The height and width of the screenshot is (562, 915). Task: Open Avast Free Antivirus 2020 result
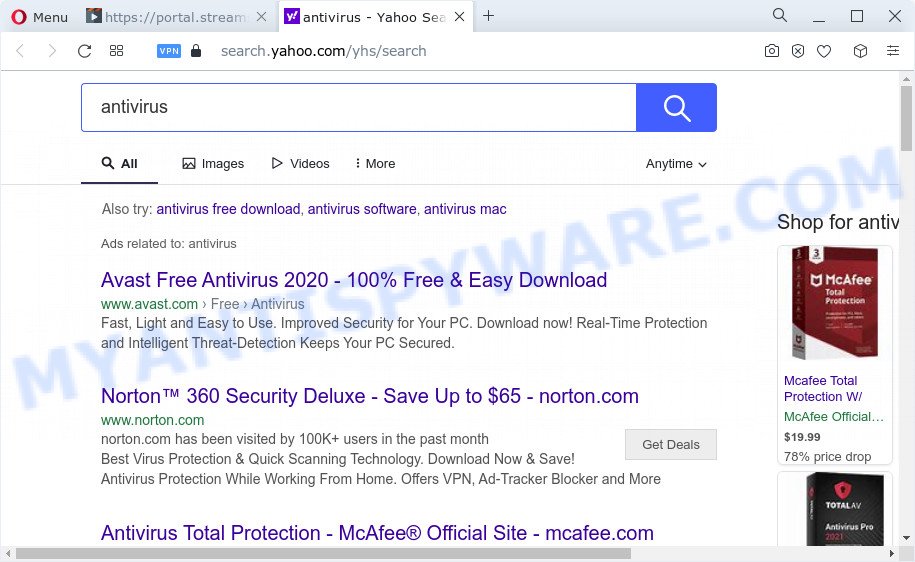click(x=354, y=280)
